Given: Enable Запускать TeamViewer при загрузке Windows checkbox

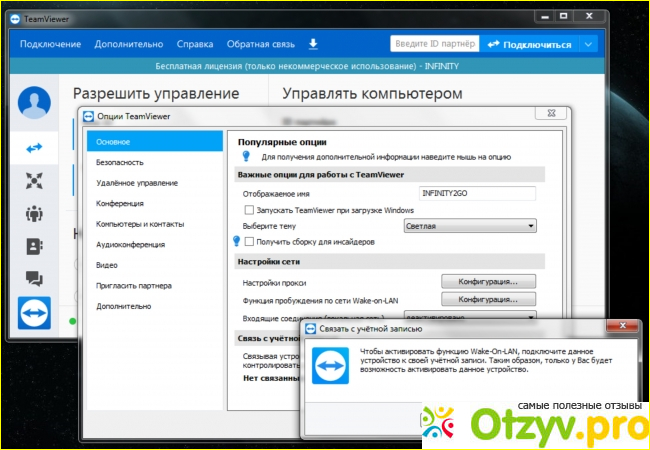Looking at the screenshot, I should click(249, 210).
